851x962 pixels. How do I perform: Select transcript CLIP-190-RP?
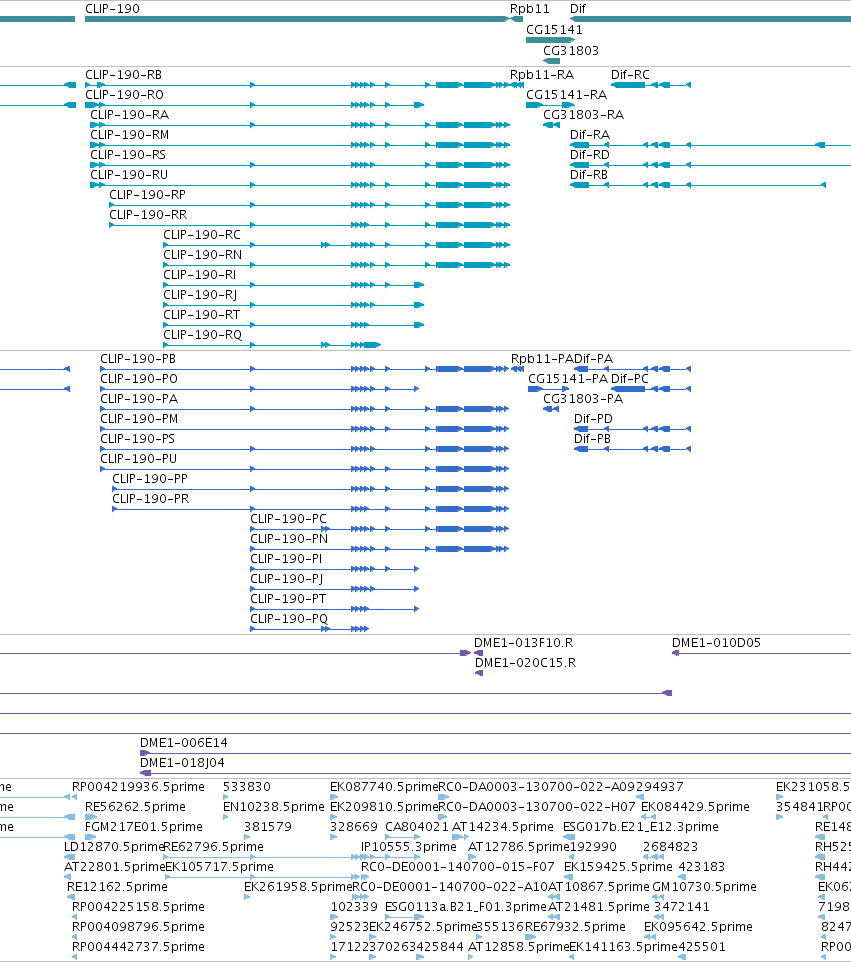pyautogui.click(x=309, y=205)
